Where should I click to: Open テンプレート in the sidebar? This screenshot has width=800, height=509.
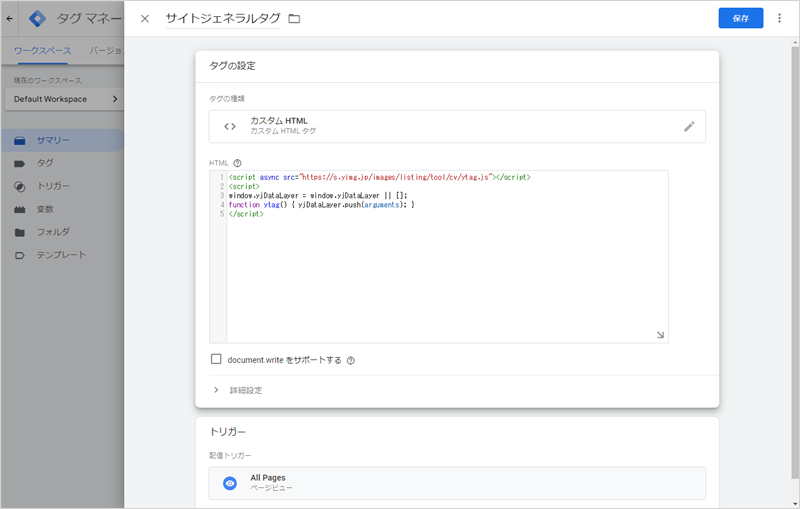coord(62,255)
